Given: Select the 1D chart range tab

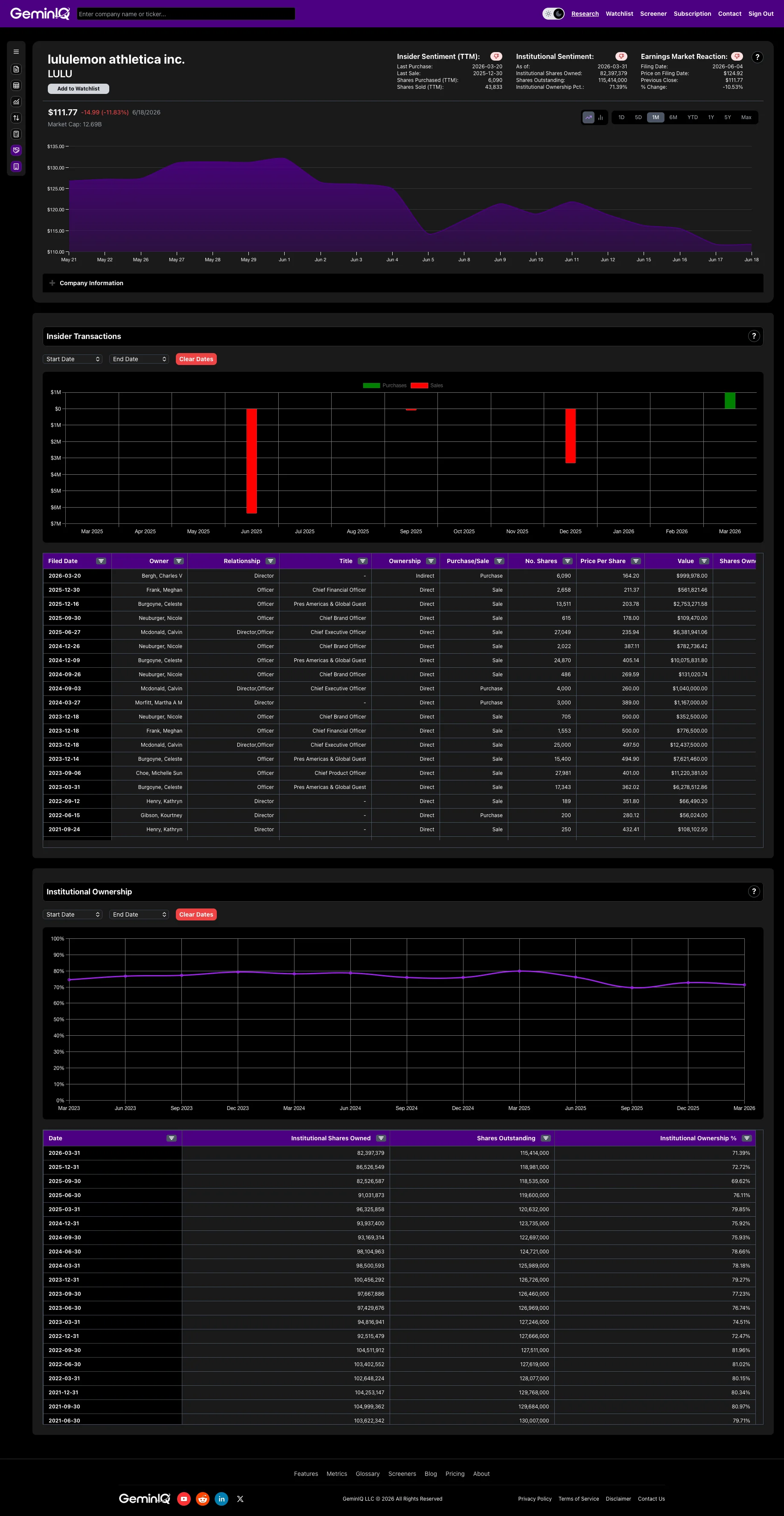Looking at the screenshot, I should [621, 118].
